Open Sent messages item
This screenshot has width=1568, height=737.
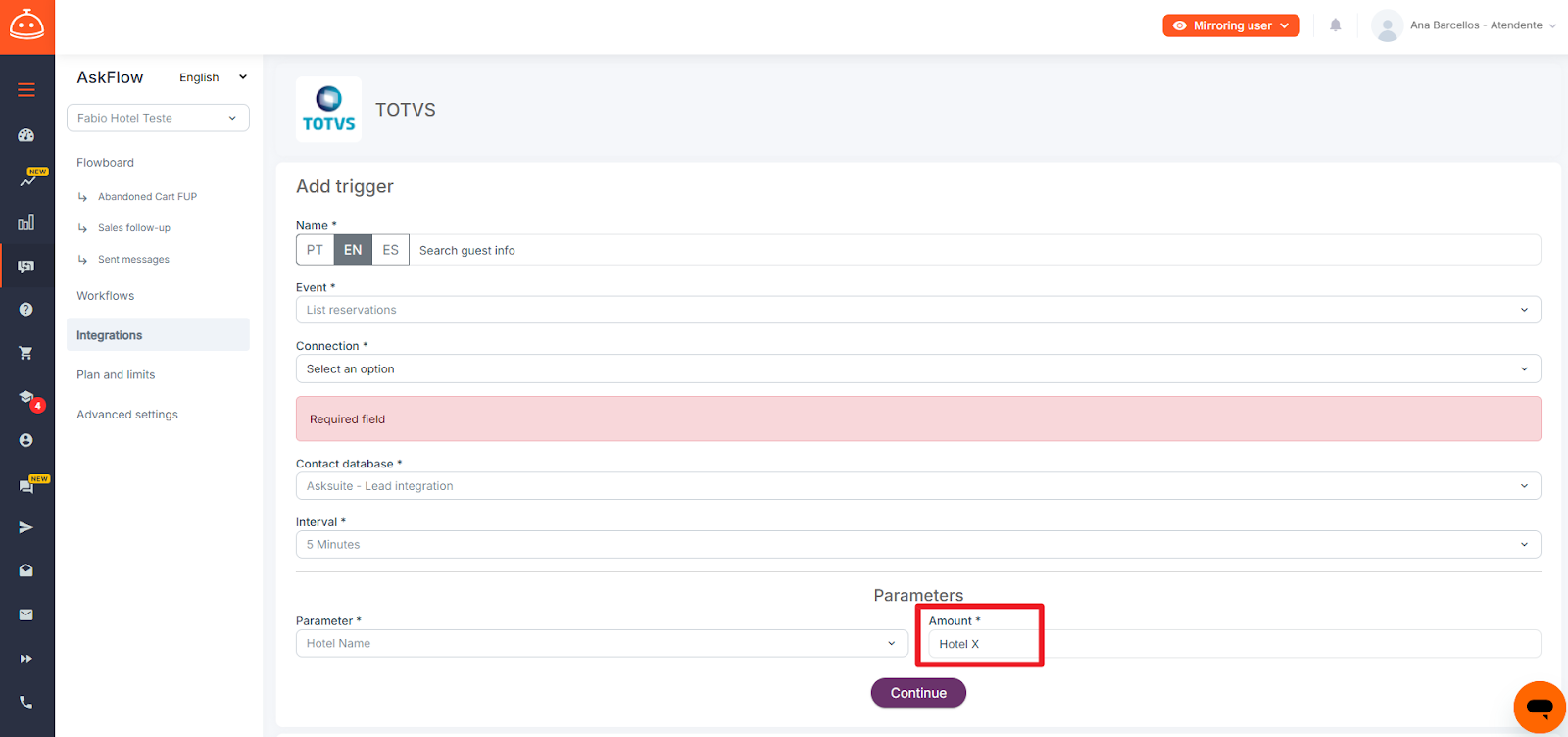(x=133, y=260)
